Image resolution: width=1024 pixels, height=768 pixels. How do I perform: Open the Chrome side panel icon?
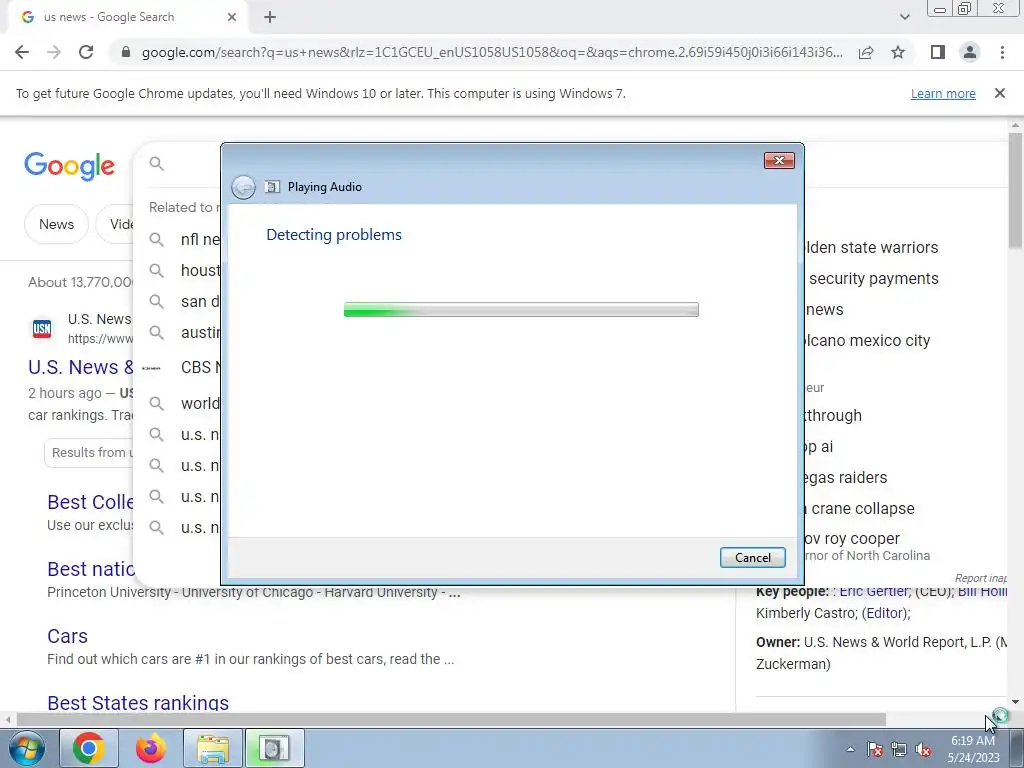click(938, 52)
